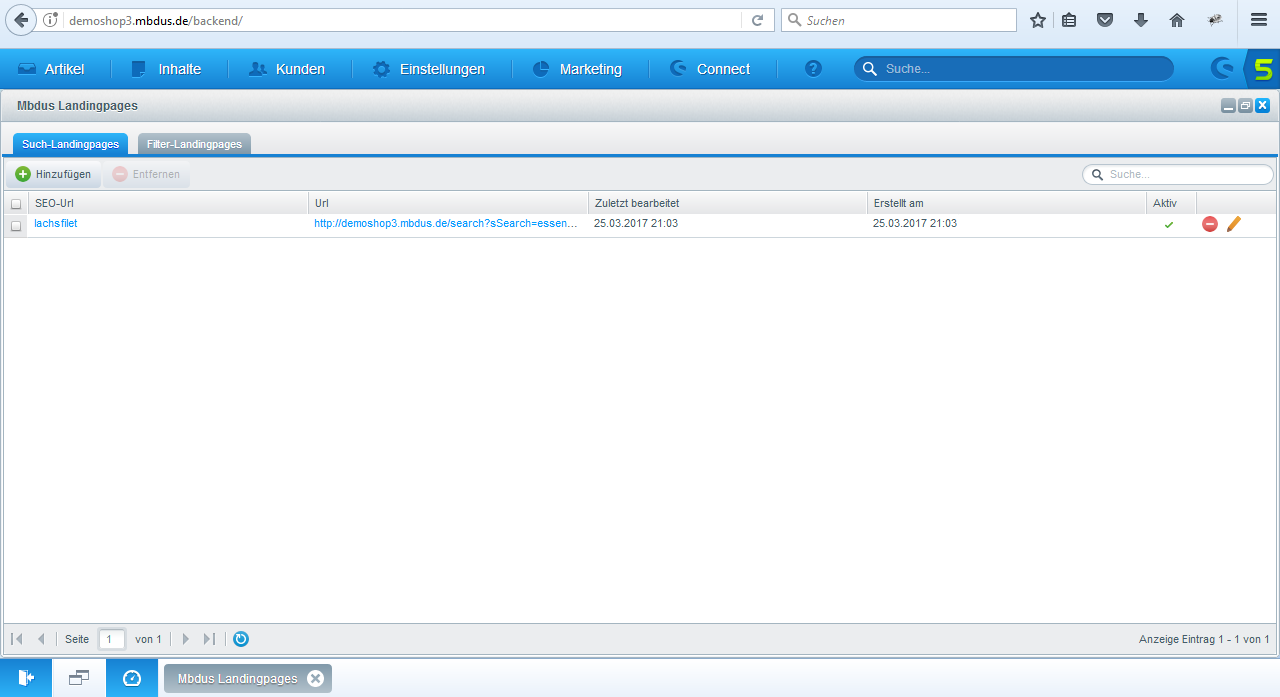Open the Firefox hamburger menu
Screen dimensions: 1280x697
point(1258,20)
